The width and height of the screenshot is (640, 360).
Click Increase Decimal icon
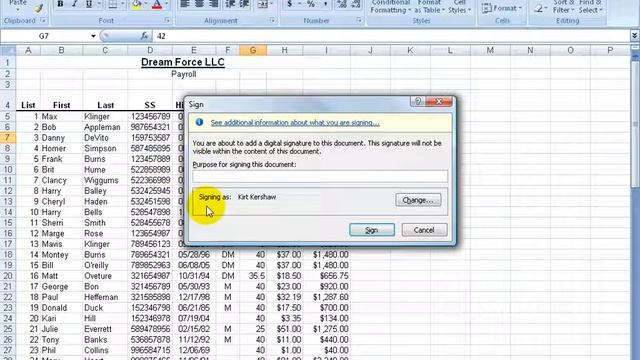342,4
